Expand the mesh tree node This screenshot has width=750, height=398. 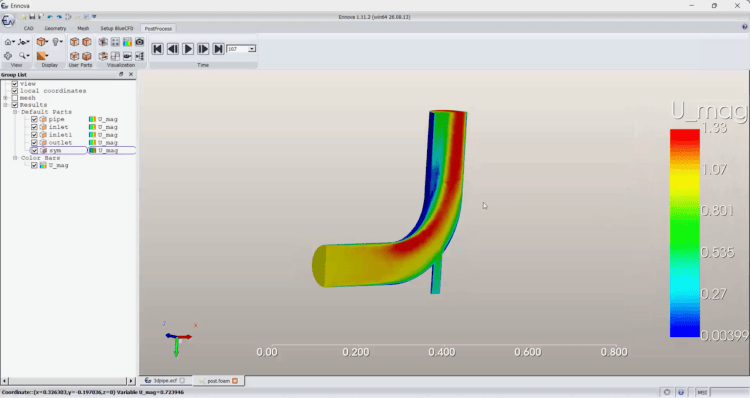[5, 98]
